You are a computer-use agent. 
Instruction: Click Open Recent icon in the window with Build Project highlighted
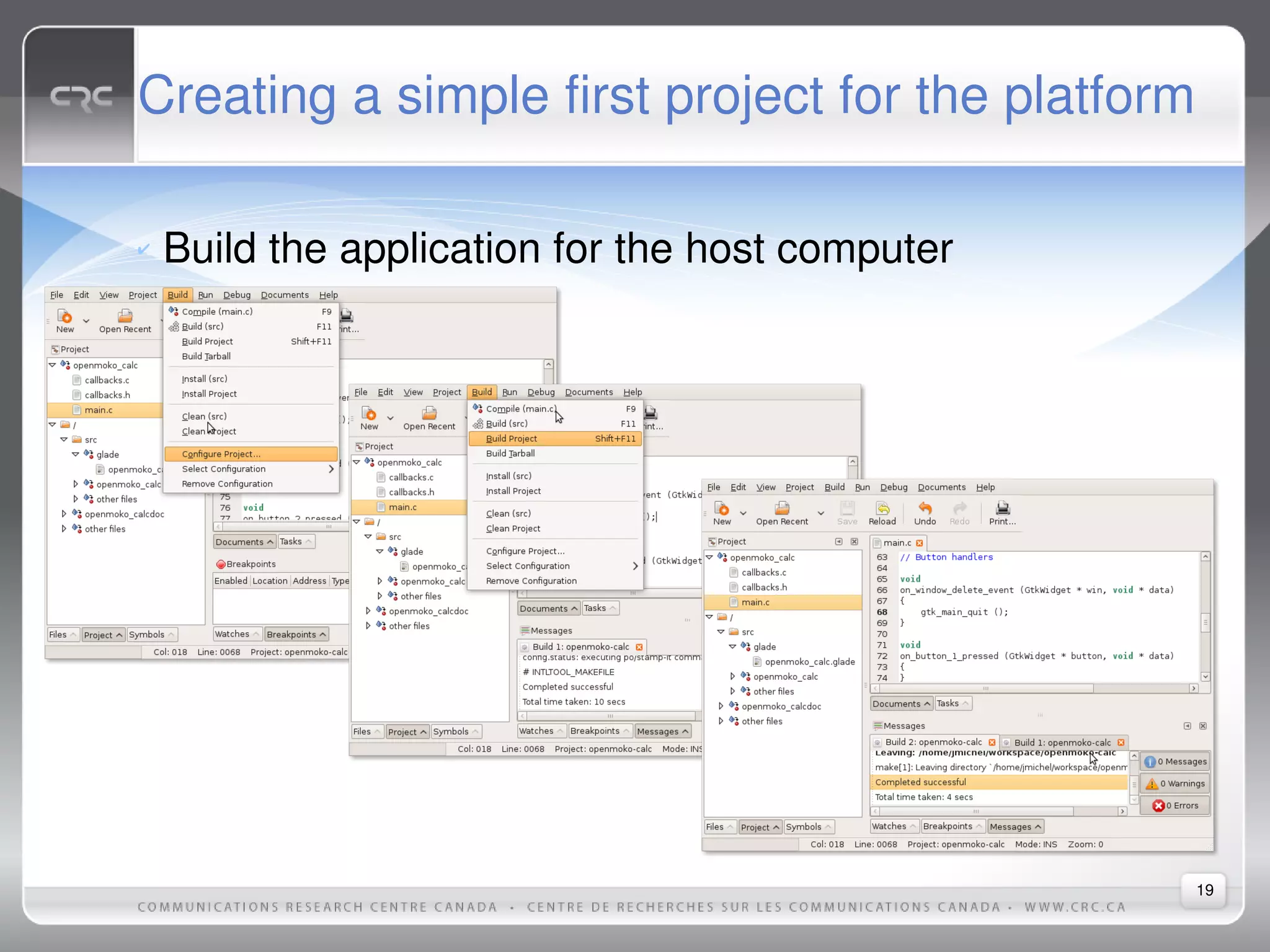[x=429, y=413]
